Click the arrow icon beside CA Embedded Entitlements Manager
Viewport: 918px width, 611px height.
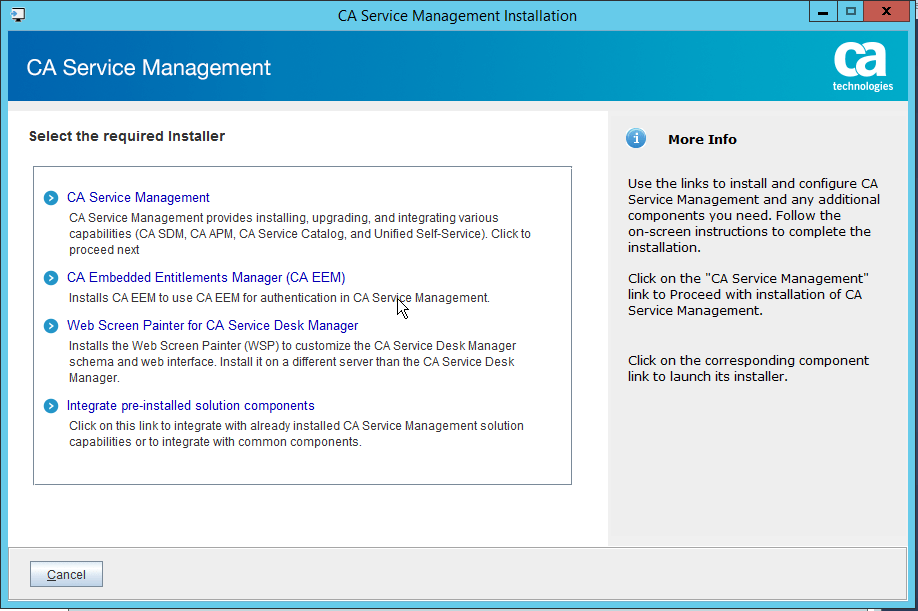tap(51, 278)
